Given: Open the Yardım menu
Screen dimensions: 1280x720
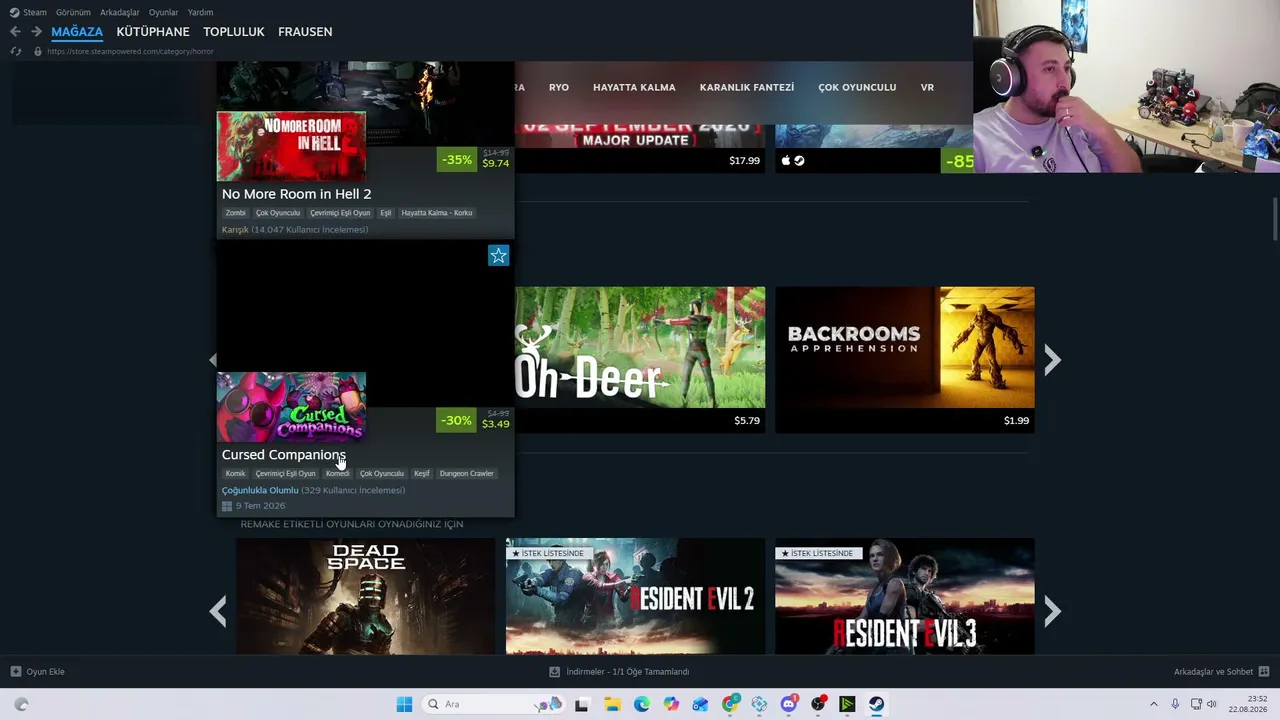Looking at the screenshot, I should point(200,12).
